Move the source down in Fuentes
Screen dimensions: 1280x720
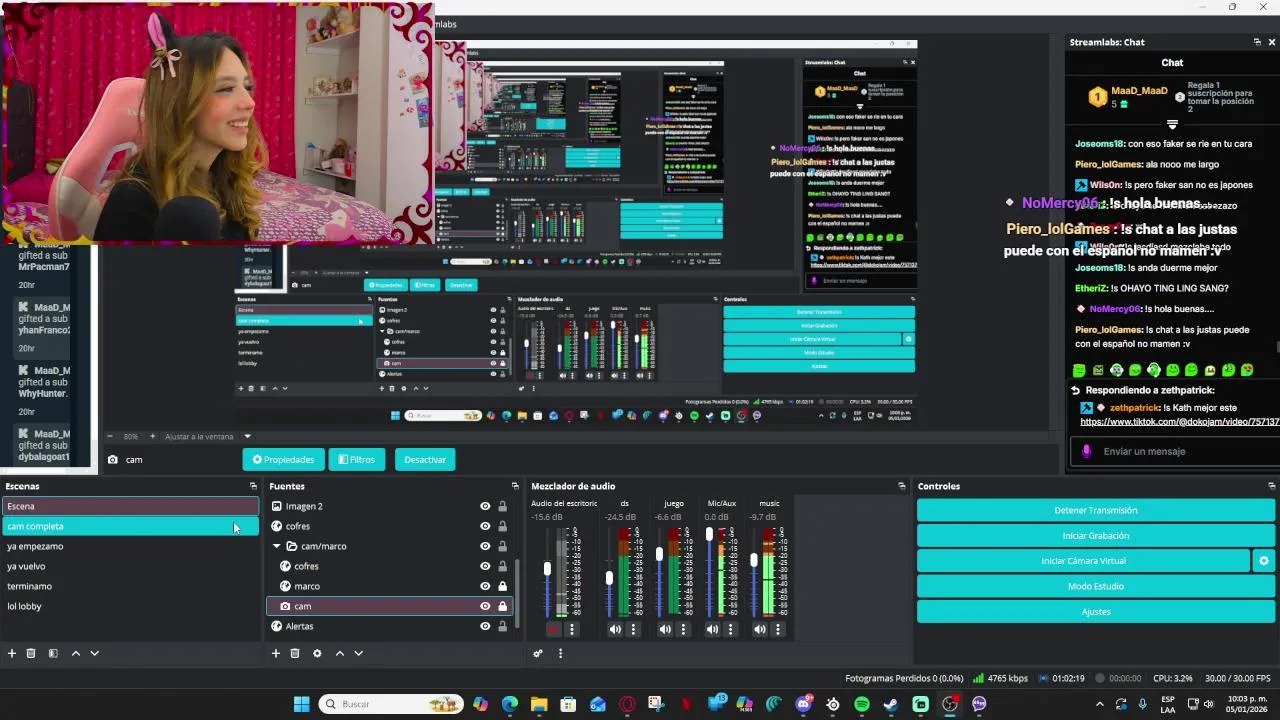[x=359, y=653]
